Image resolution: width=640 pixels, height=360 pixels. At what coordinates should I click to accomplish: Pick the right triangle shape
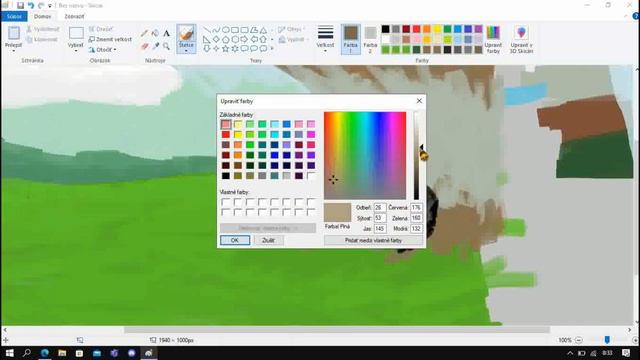pos(207,39)
